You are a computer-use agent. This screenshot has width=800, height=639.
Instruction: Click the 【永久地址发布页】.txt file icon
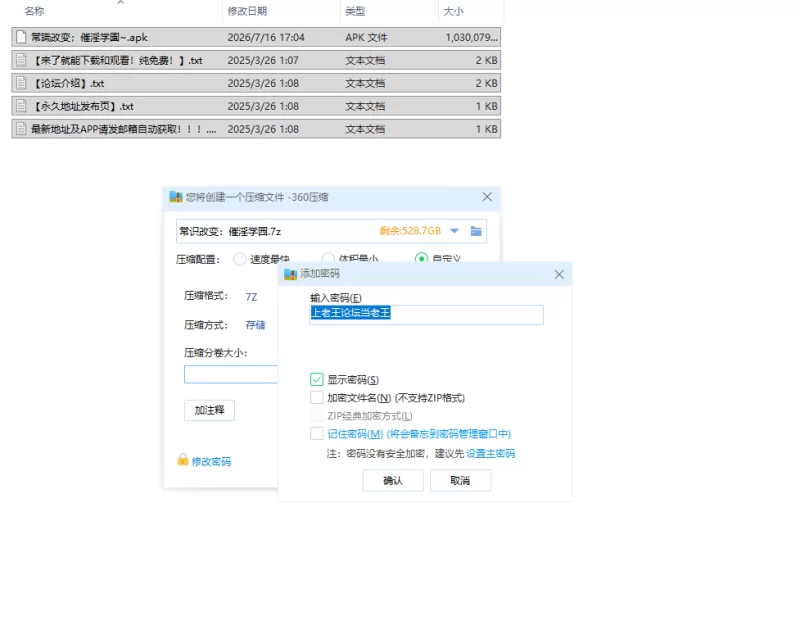click(x=21, y=106)
